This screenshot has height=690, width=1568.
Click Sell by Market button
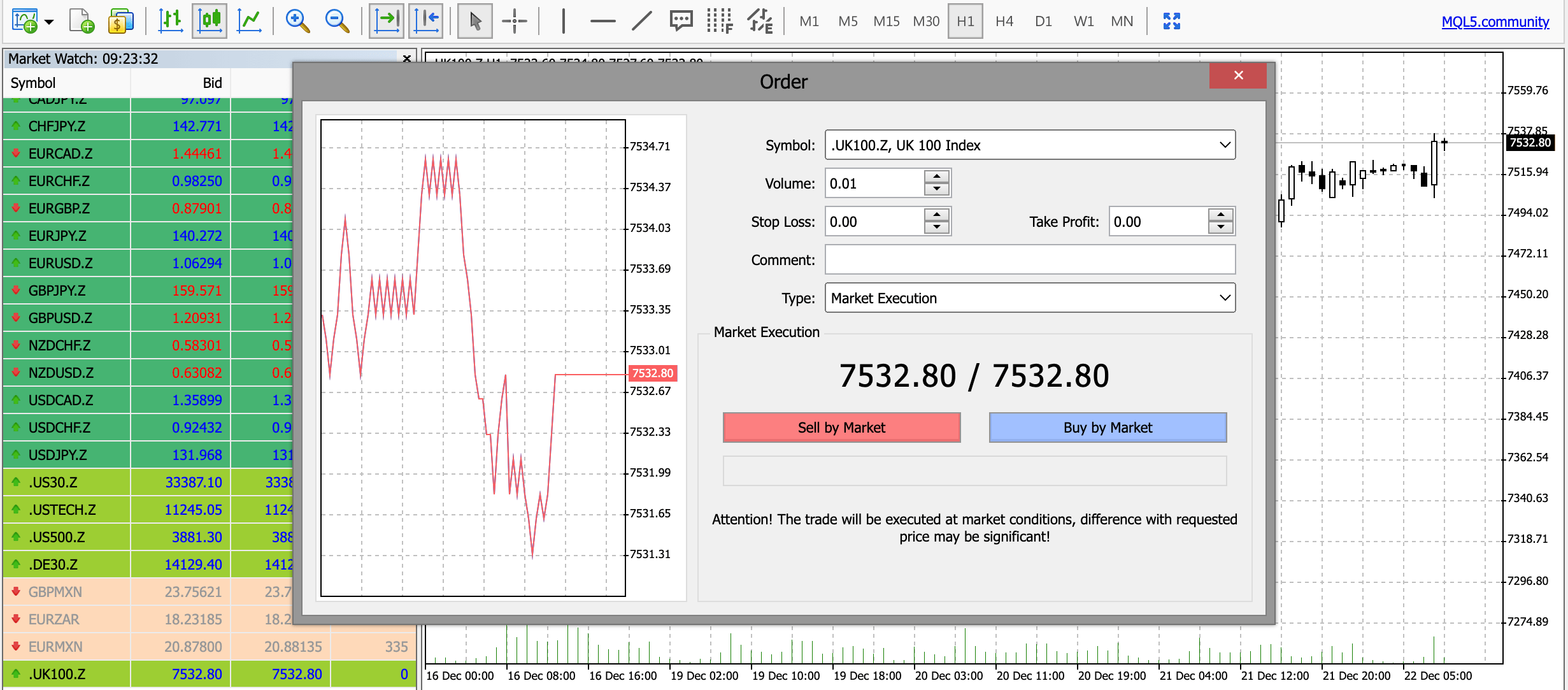click(841, 428)
